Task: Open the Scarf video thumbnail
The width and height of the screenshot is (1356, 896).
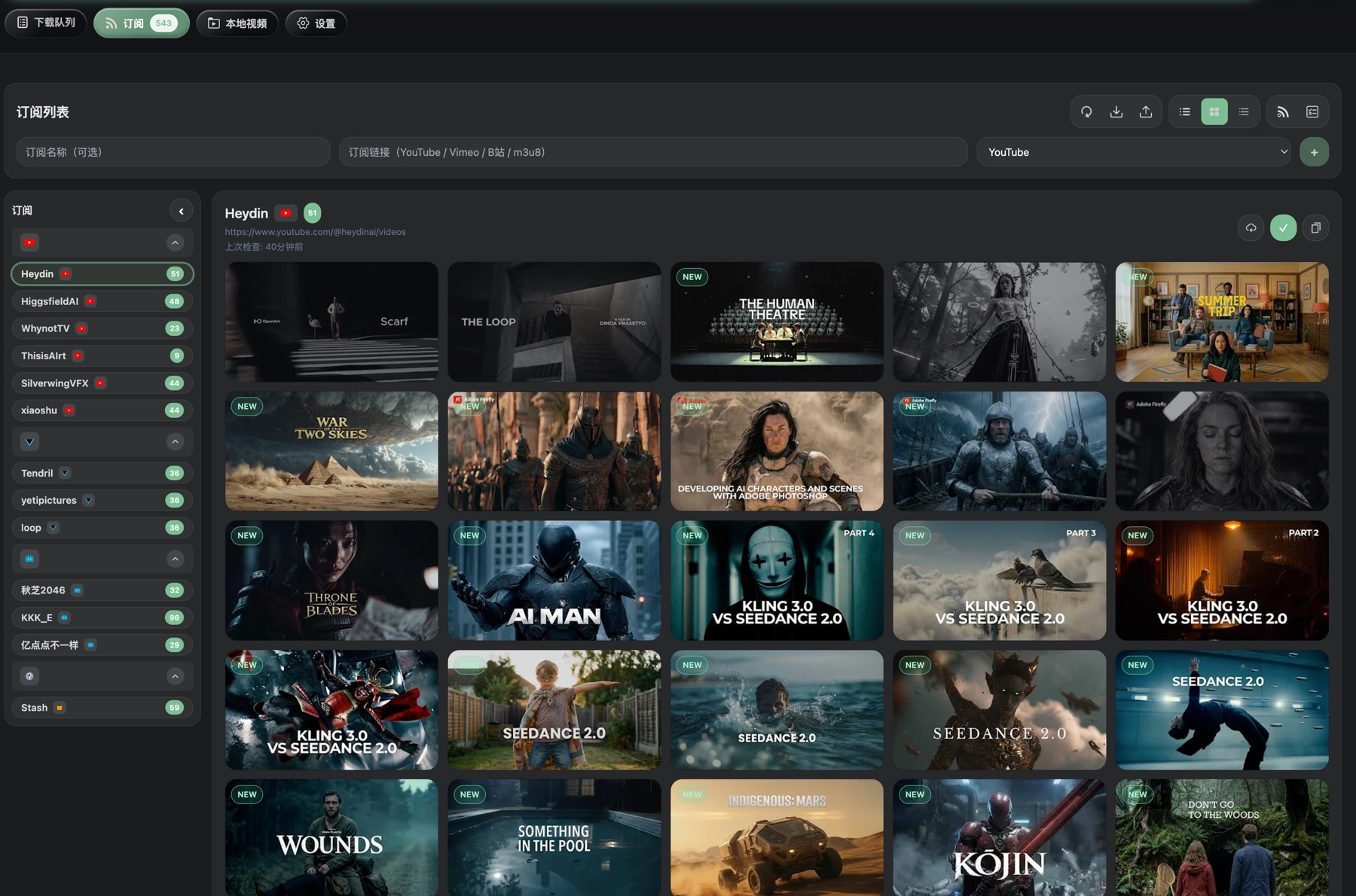Action: coord(331,322)
